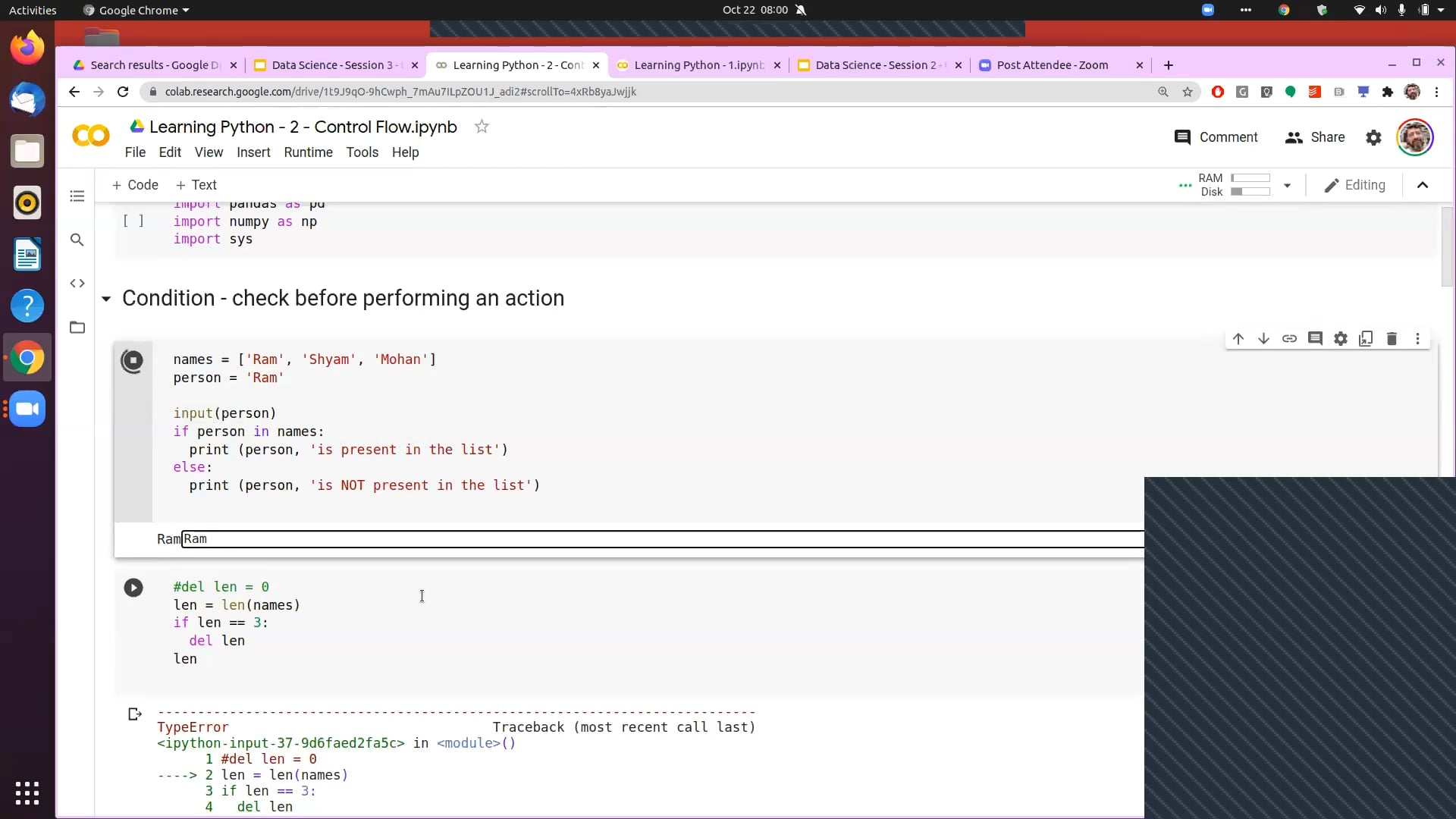Clear the TypeError output
Viewport: 1456px width, 819px height.
[x=135, y=714]
